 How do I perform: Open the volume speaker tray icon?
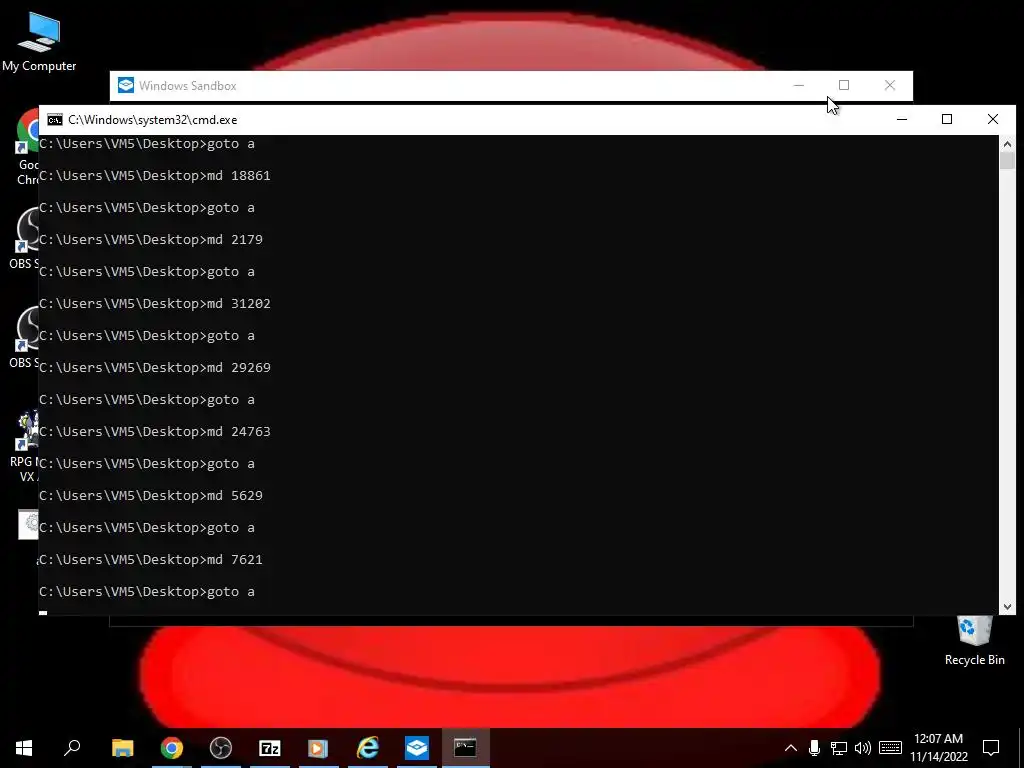(x=863, y=748)
